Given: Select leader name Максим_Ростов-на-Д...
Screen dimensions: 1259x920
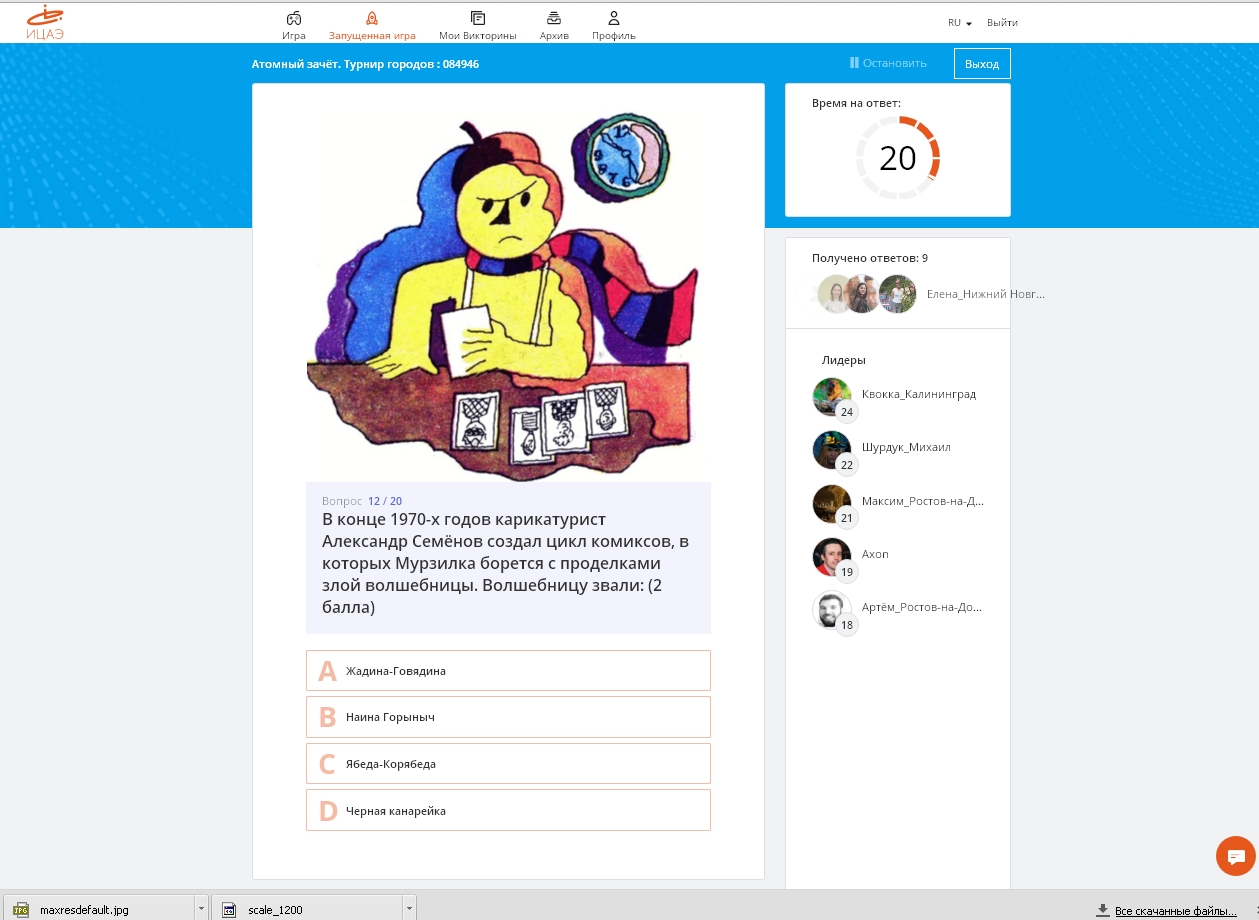Looking at the screenshot, I should pos(923,501).
